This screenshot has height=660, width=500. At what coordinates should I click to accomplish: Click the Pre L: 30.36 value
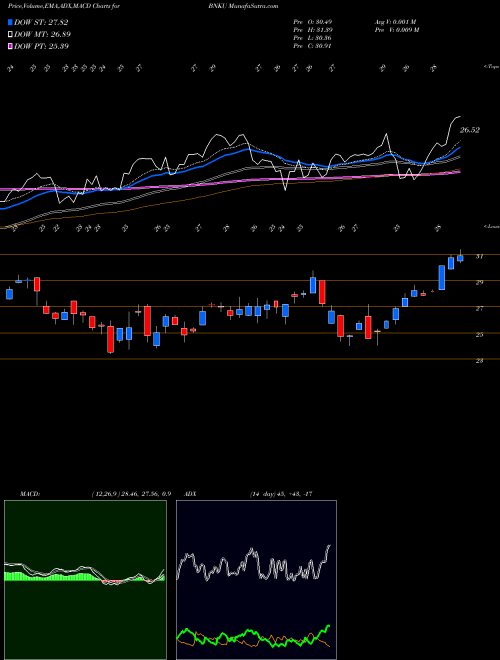click(x=313, y=38)
